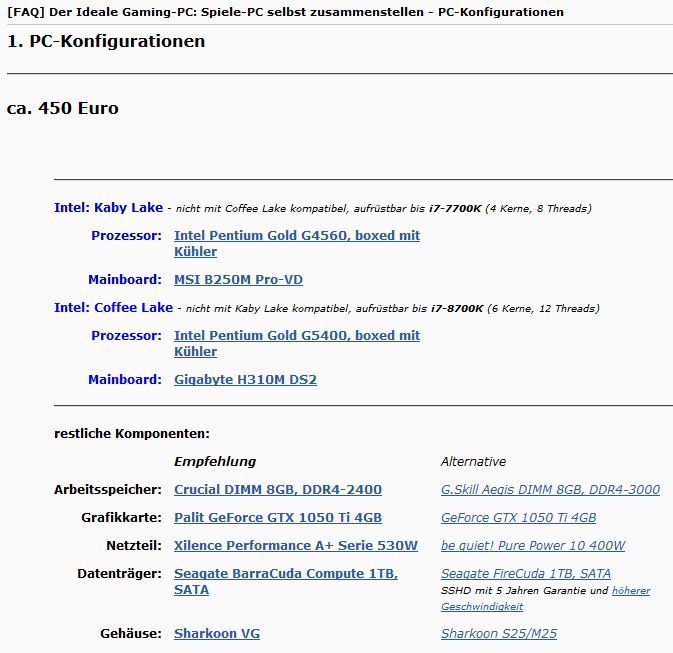The width and height of the screenshot is (673, 653).
Task: Open the Seagate FireCuda 1TB SATA link
Action: tap(526, 574)
